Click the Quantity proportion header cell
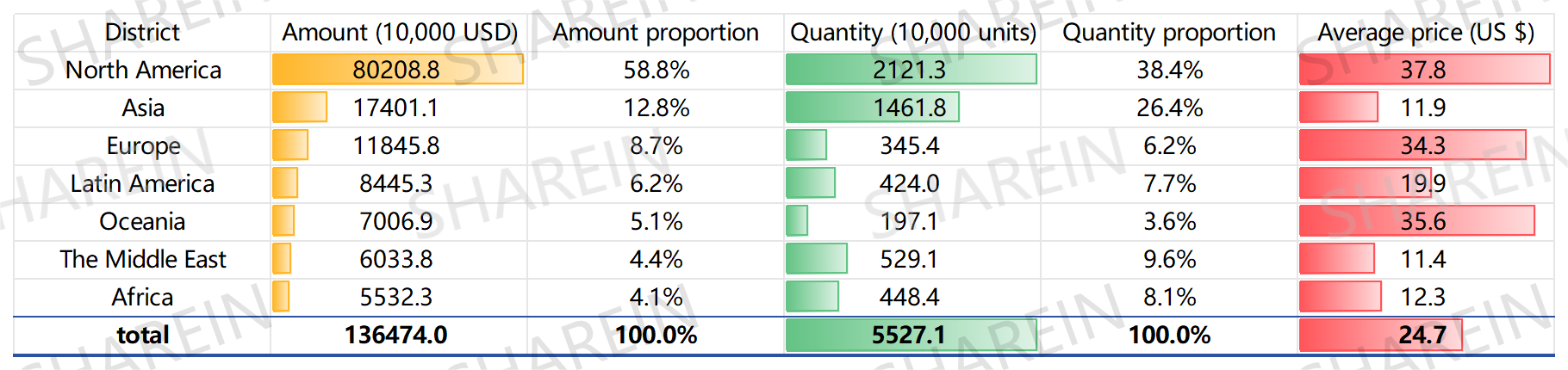The width and height of the screenshot is (1568, 370). coord(1169,33)
